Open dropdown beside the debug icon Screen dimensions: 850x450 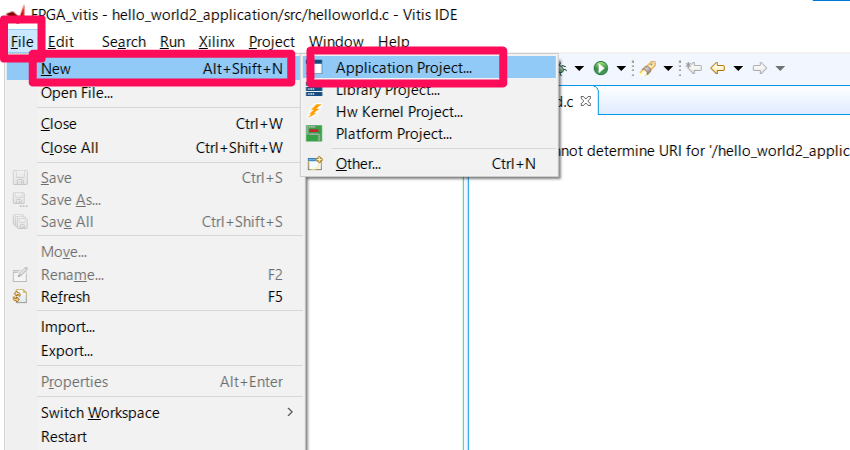click(x=579, y=68)
